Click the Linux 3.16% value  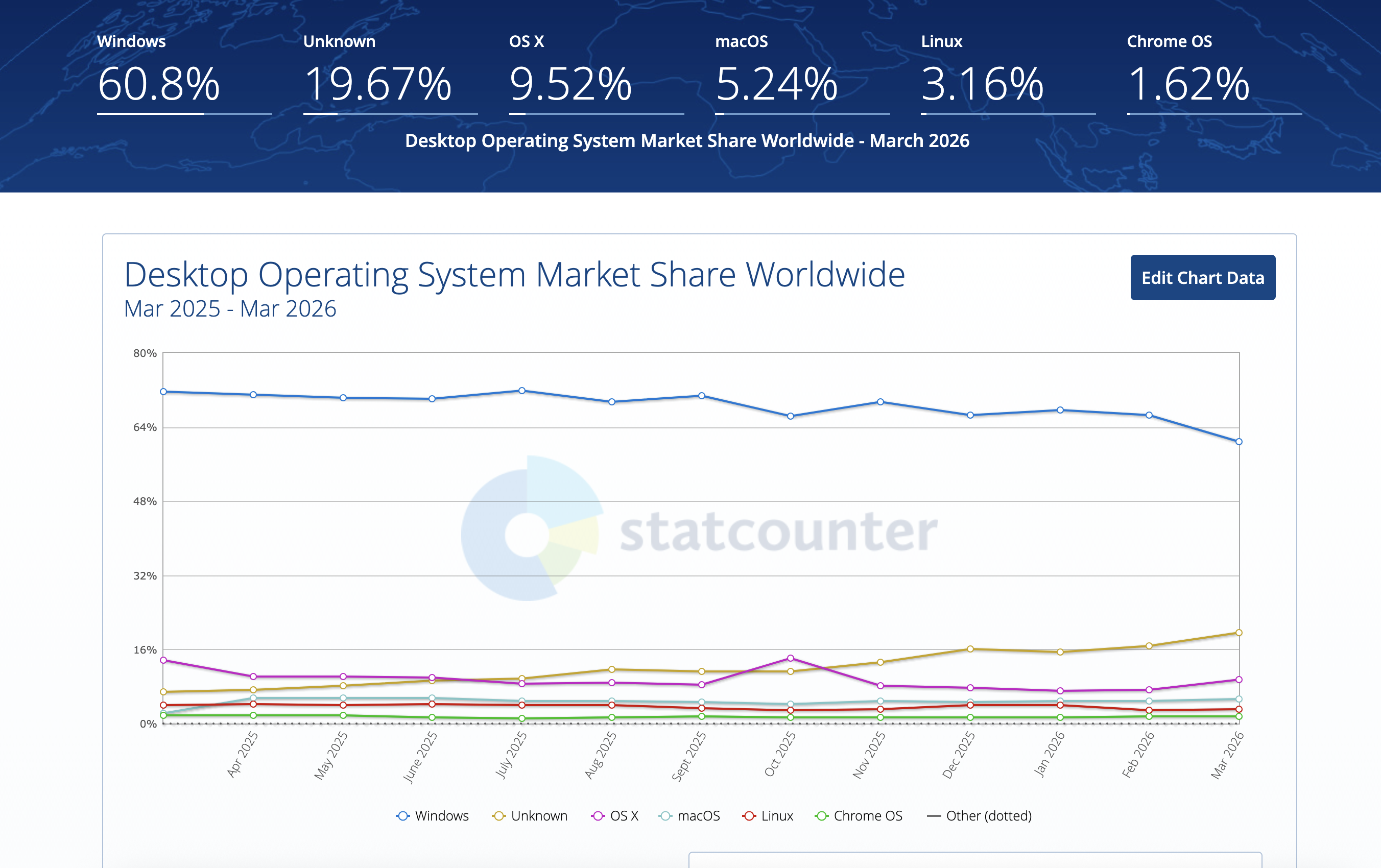coord(983,84)
